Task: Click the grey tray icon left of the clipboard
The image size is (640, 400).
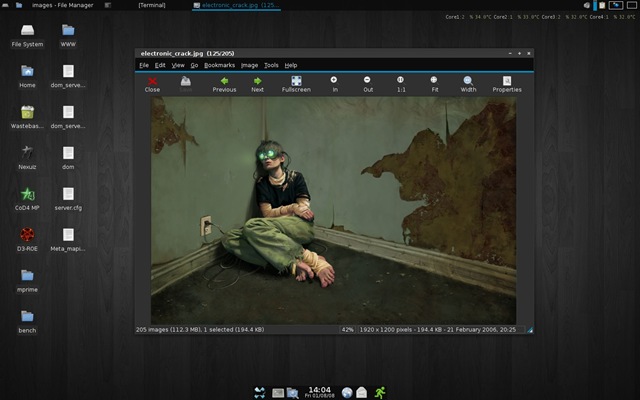Action: 587,5
